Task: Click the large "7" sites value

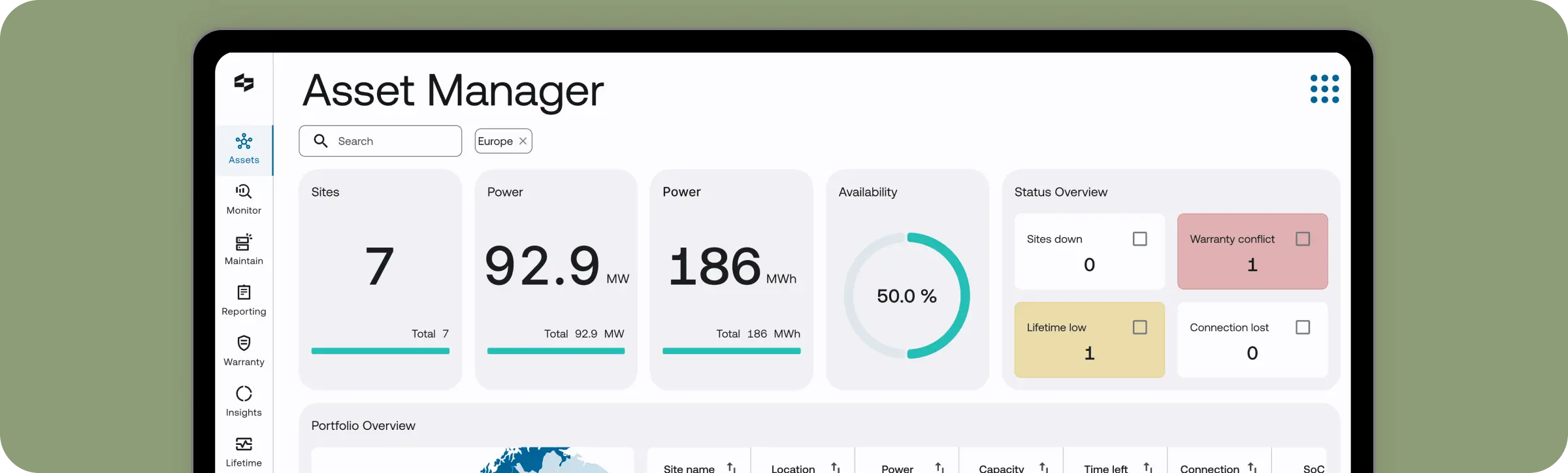Action: [x=380, y=267]
